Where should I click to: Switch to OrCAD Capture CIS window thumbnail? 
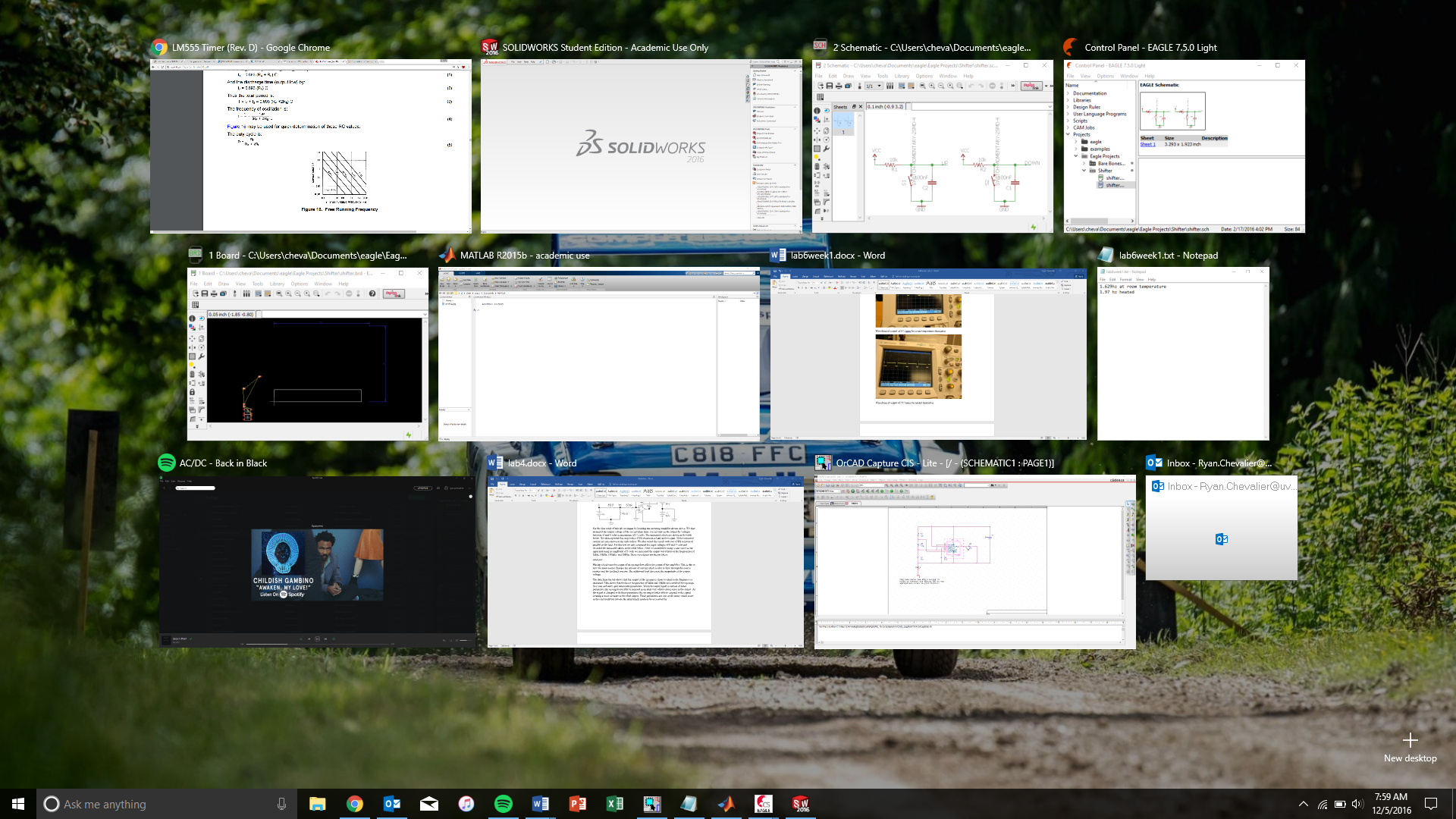point(975,561)
